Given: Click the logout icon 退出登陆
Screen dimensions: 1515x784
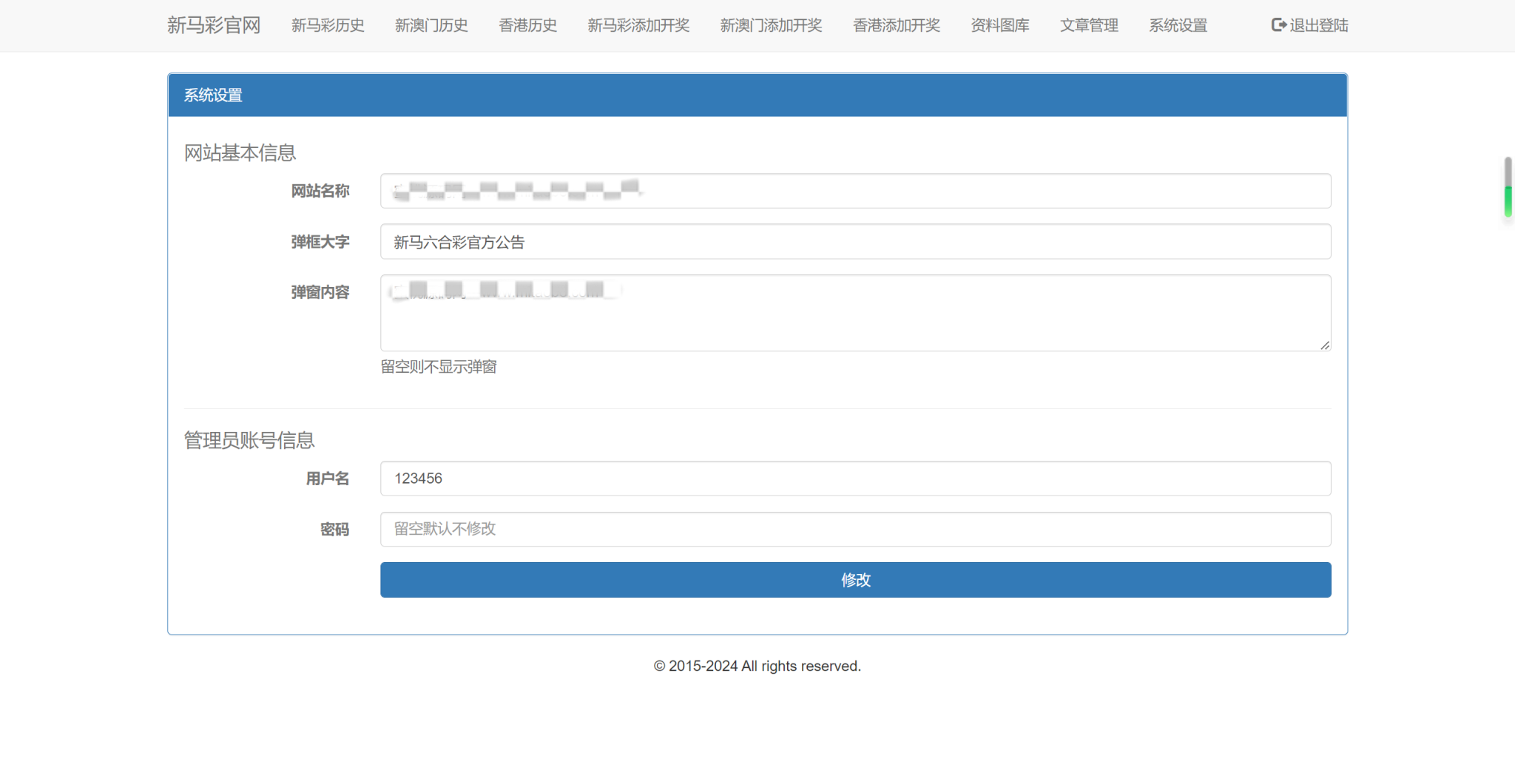Looking at the screenshot, I should (1278, 26).
